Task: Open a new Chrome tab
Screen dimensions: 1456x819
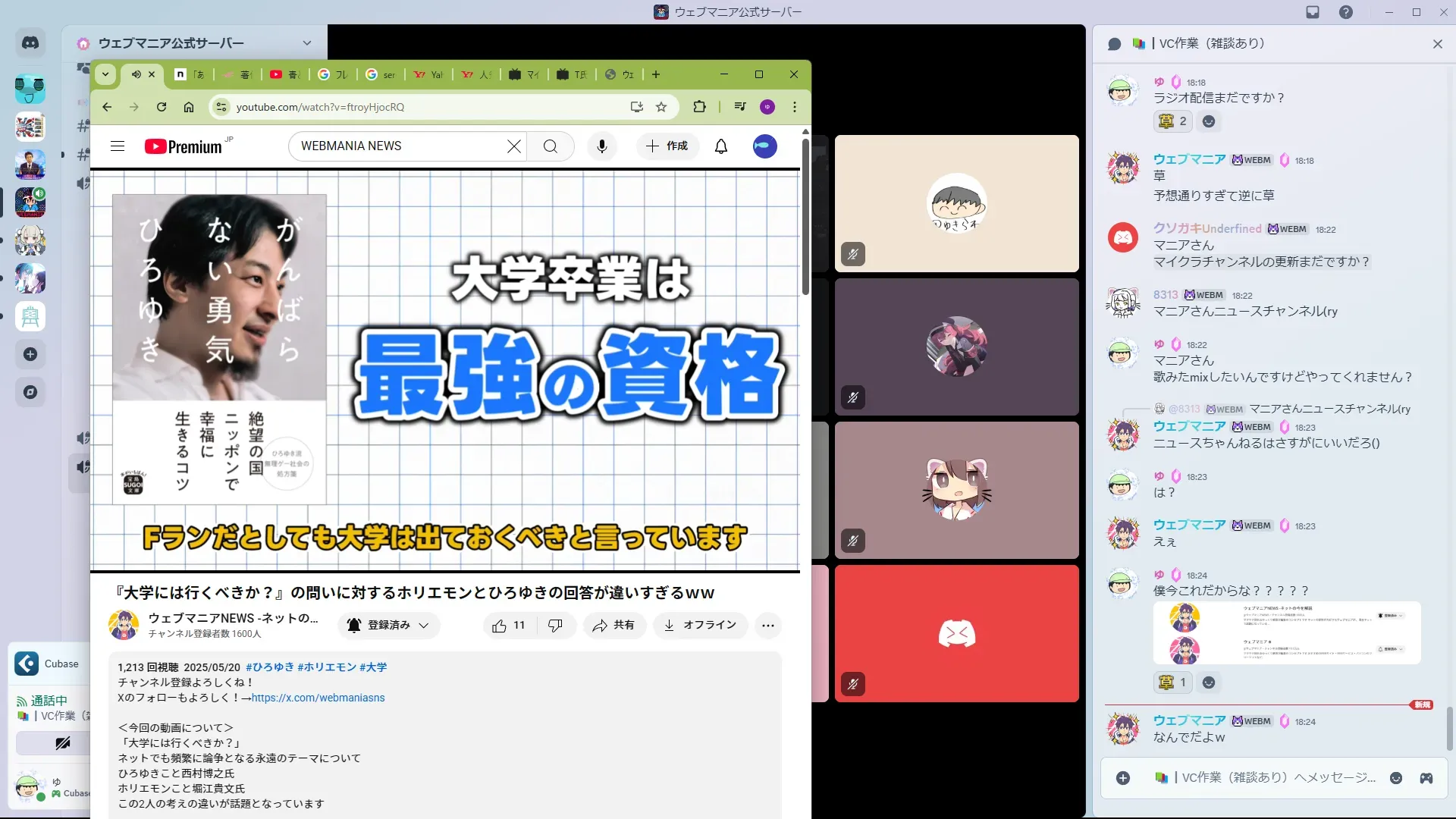Action: click(x=656, y=74)
